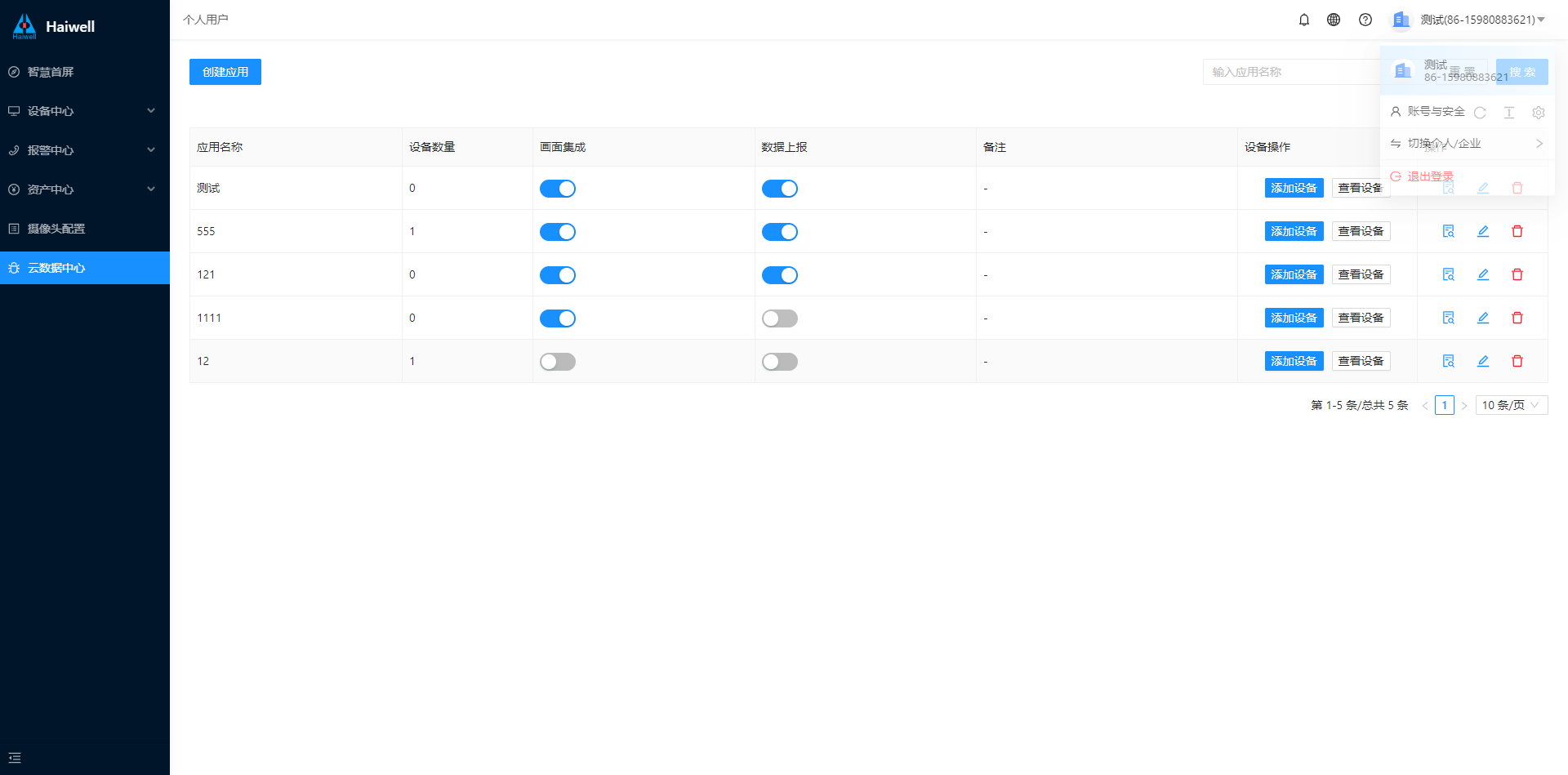Go to the previous page arrow
1568x775 pixels.
click(x=1425, y=405)
